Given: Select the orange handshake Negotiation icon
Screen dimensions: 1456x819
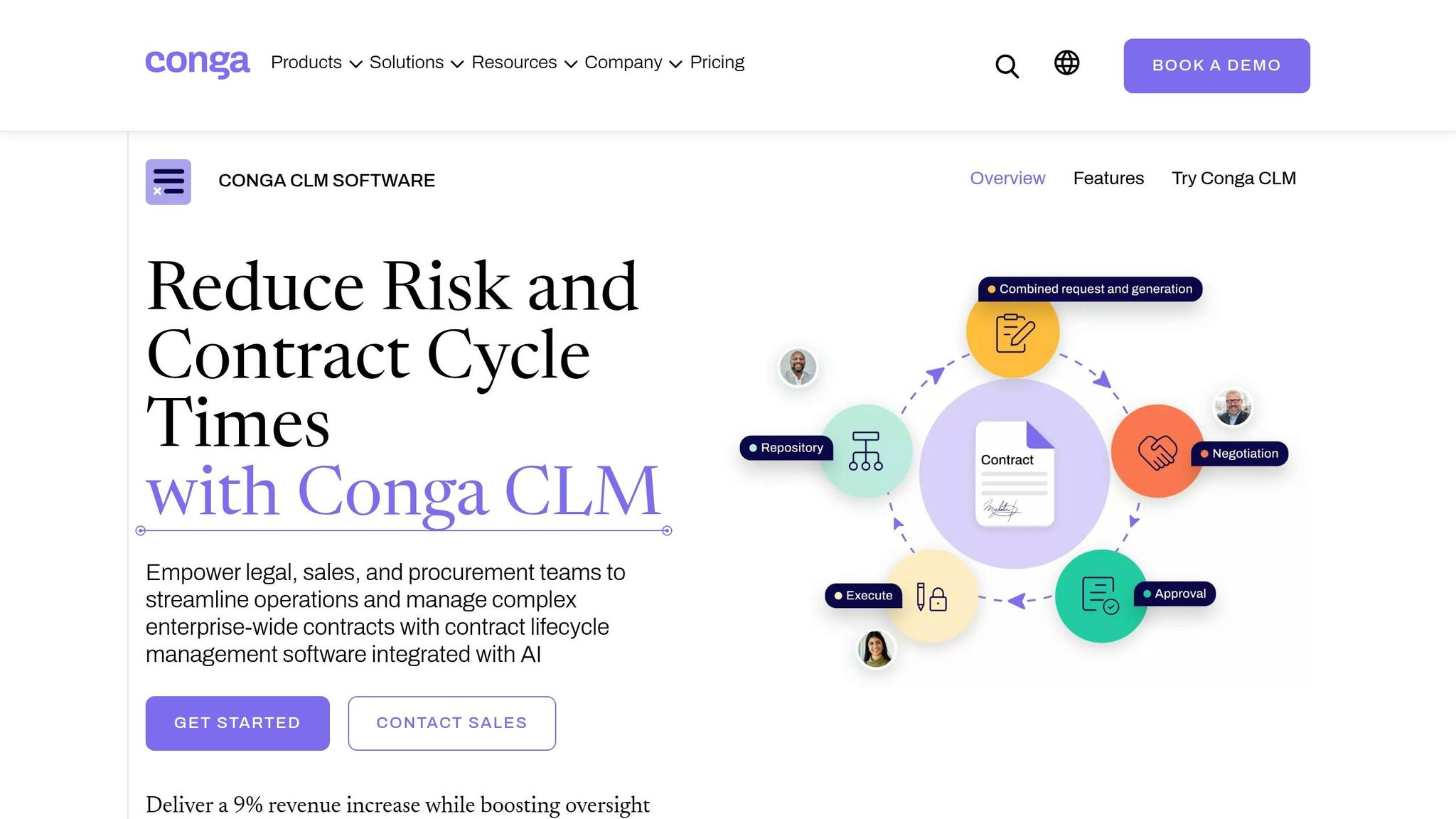Looking at the screenshot, I should [x=1157, y=451].
